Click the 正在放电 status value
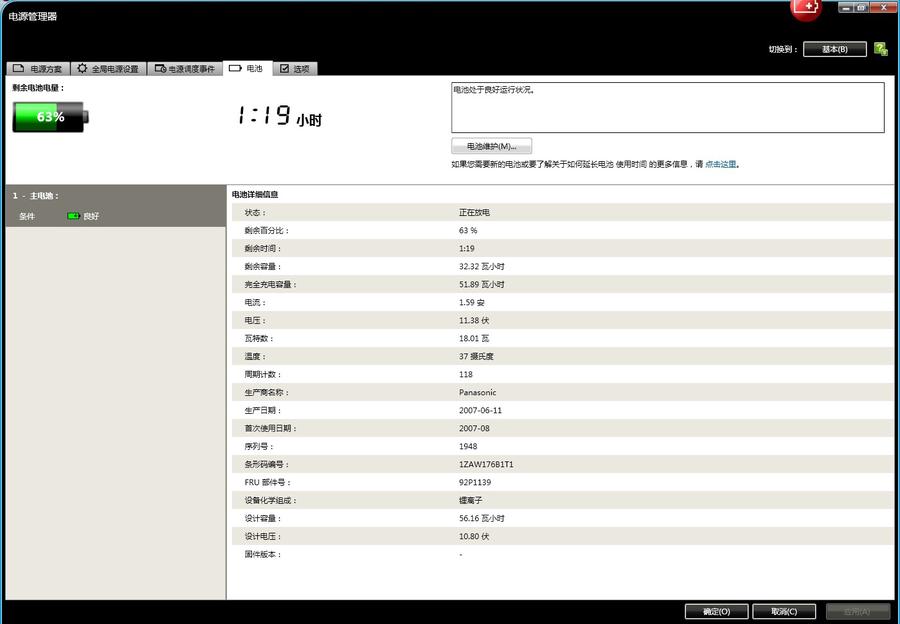 [474, 212]
